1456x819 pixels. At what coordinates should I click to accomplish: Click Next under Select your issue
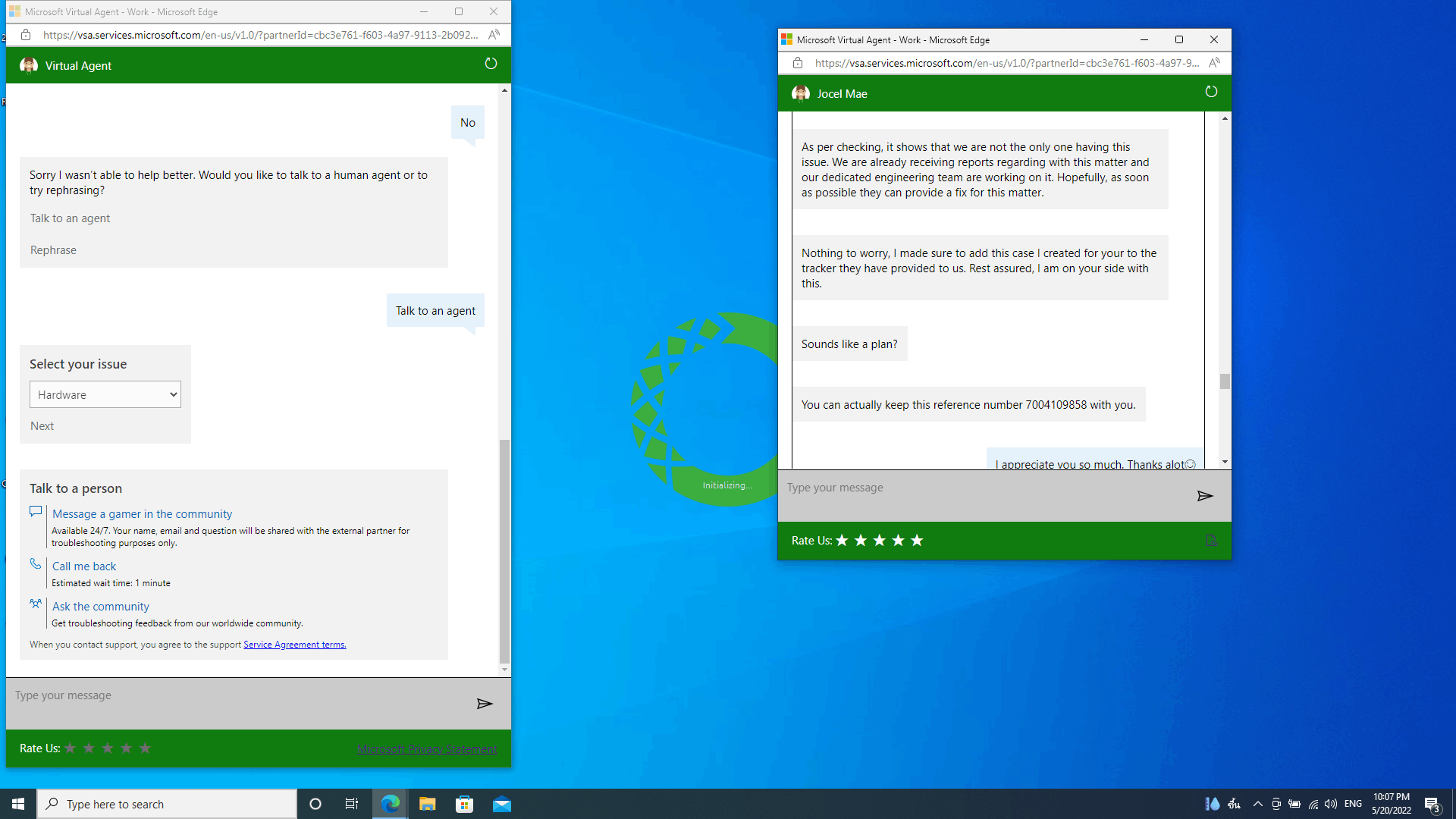click(42, 426)
